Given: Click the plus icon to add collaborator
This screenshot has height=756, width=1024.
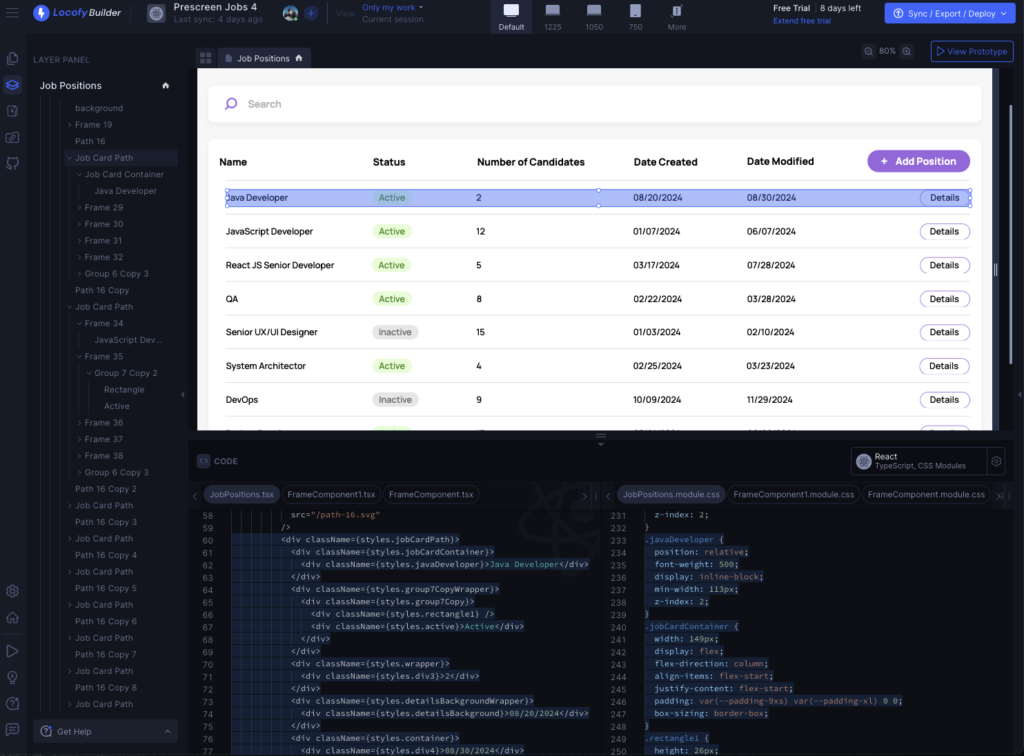Looking at the screenshot, I should [311, 13].
